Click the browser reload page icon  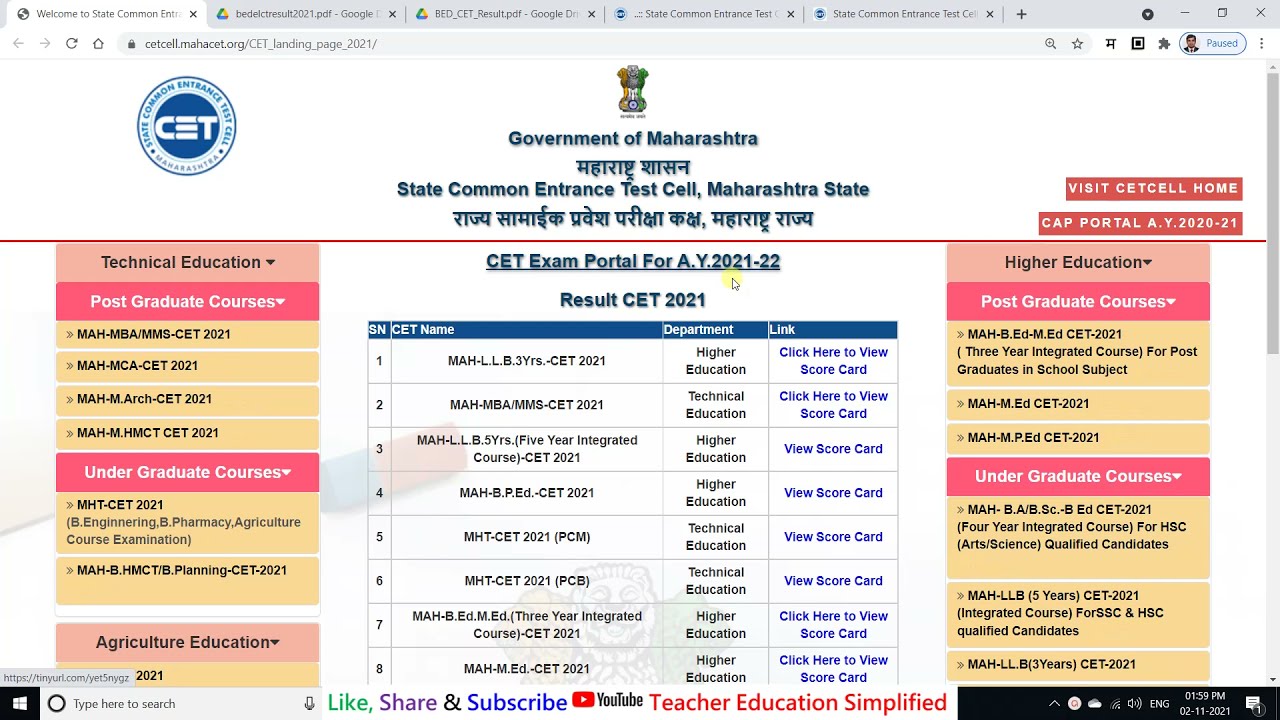tap(71, 44)
